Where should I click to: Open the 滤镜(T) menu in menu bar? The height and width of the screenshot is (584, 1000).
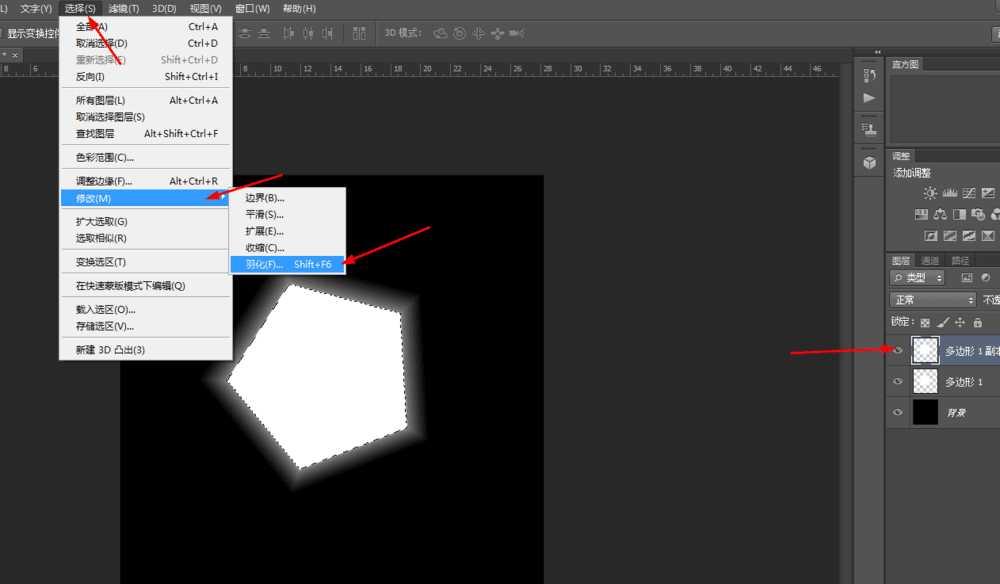coord(125,9)
